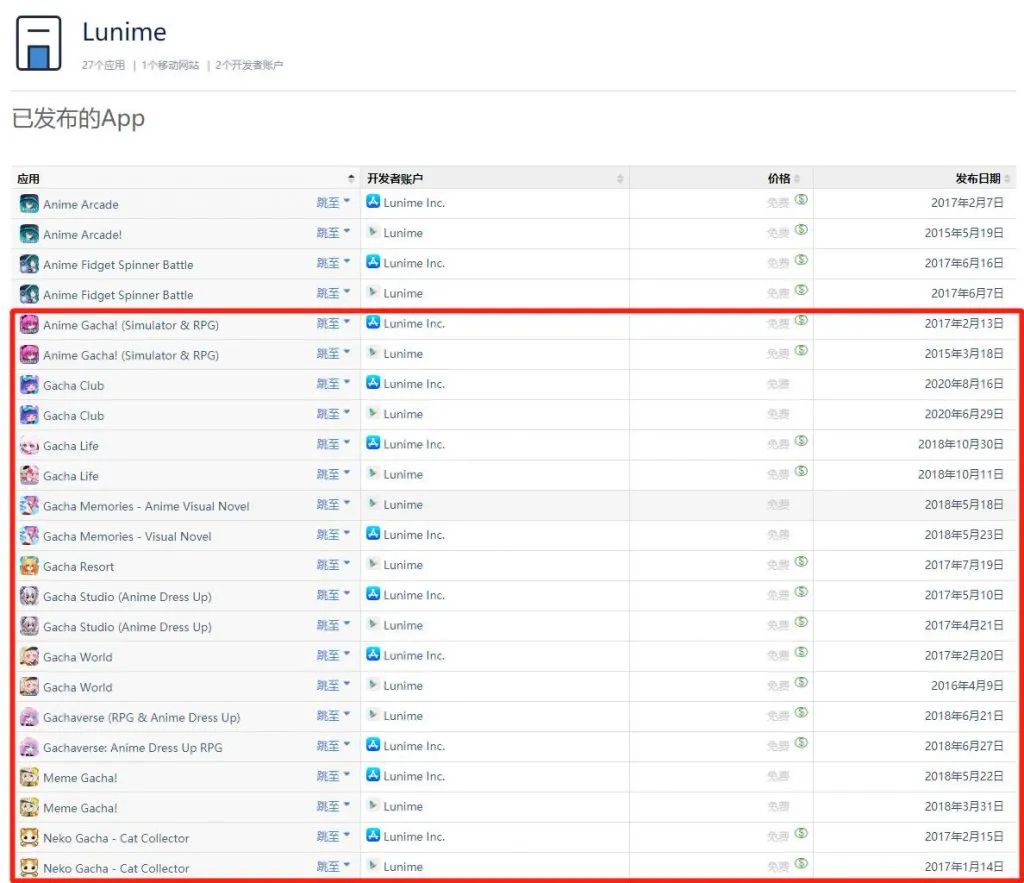Sort table by 价格 column header
This screenshot has height=883, width=1024.
[778, 179]
